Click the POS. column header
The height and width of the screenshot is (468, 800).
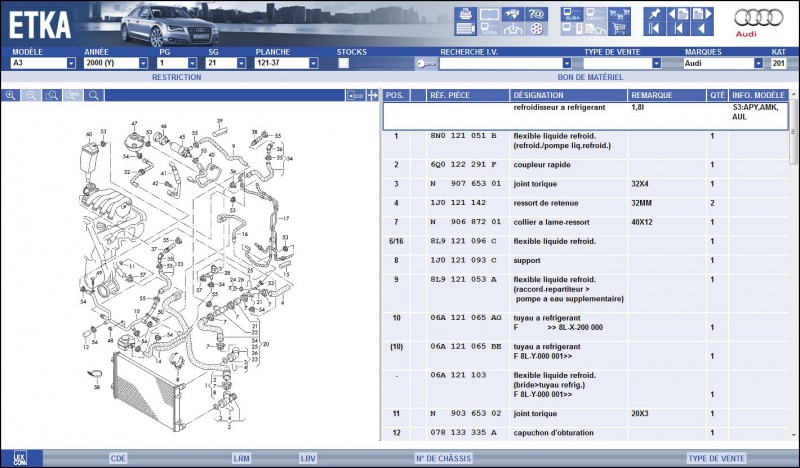click(x=396, y=95)
